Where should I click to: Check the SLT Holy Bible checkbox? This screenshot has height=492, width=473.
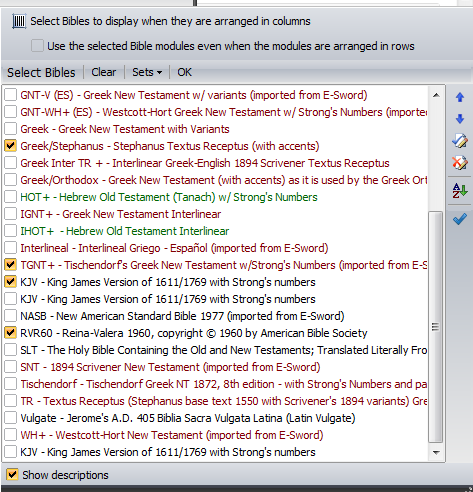point(11,350)
